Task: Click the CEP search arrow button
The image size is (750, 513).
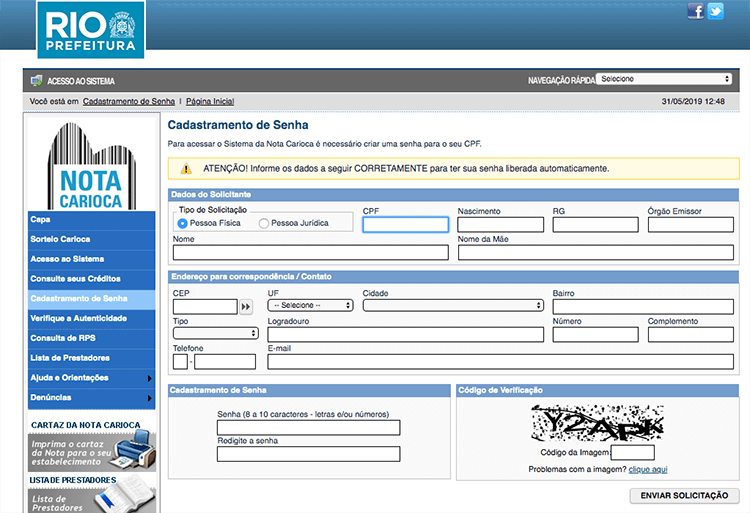Action: 246,306
